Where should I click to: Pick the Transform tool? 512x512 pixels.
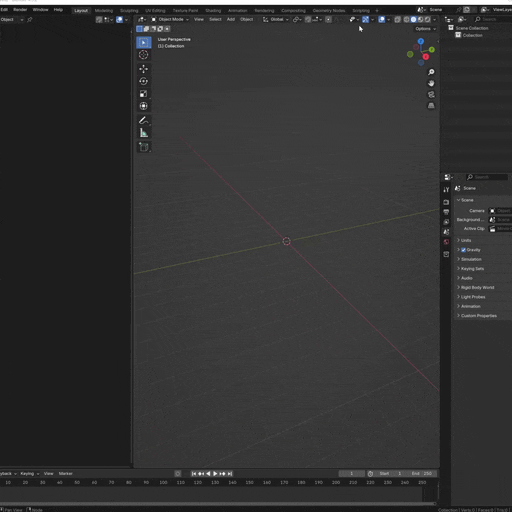pos(144,106)
